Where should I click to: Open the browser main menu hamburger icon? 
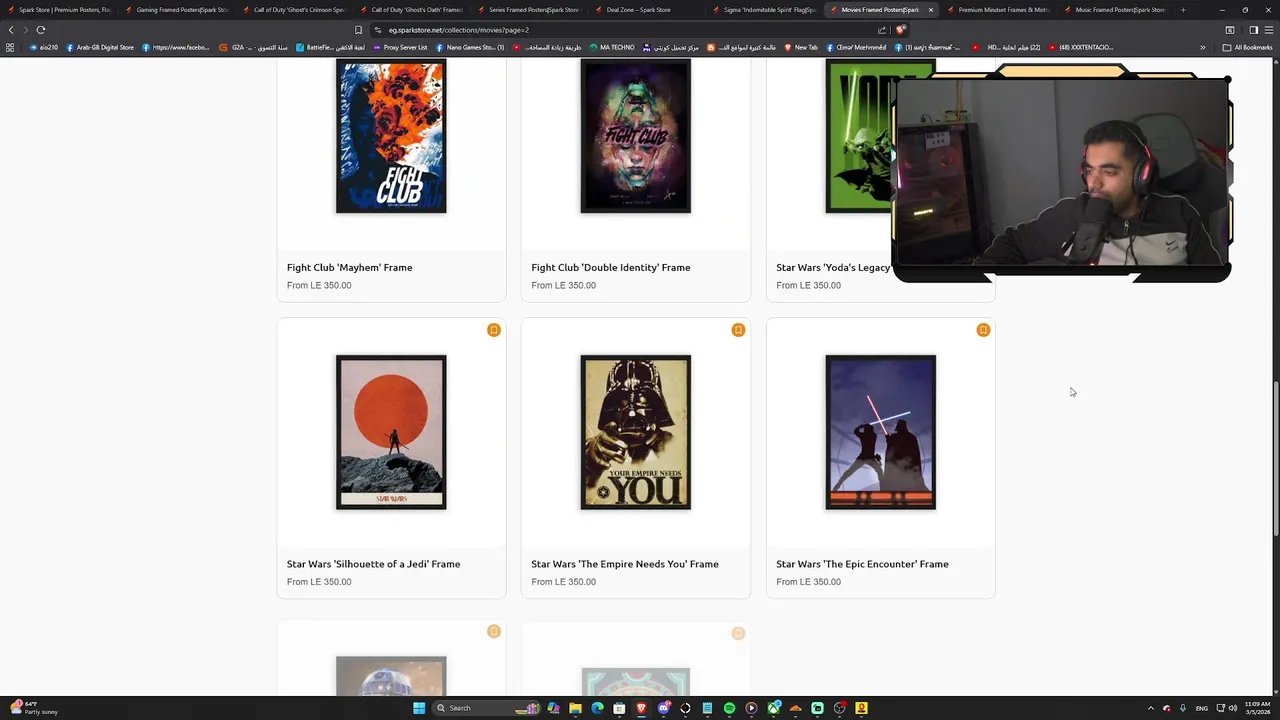point(1269,30)
